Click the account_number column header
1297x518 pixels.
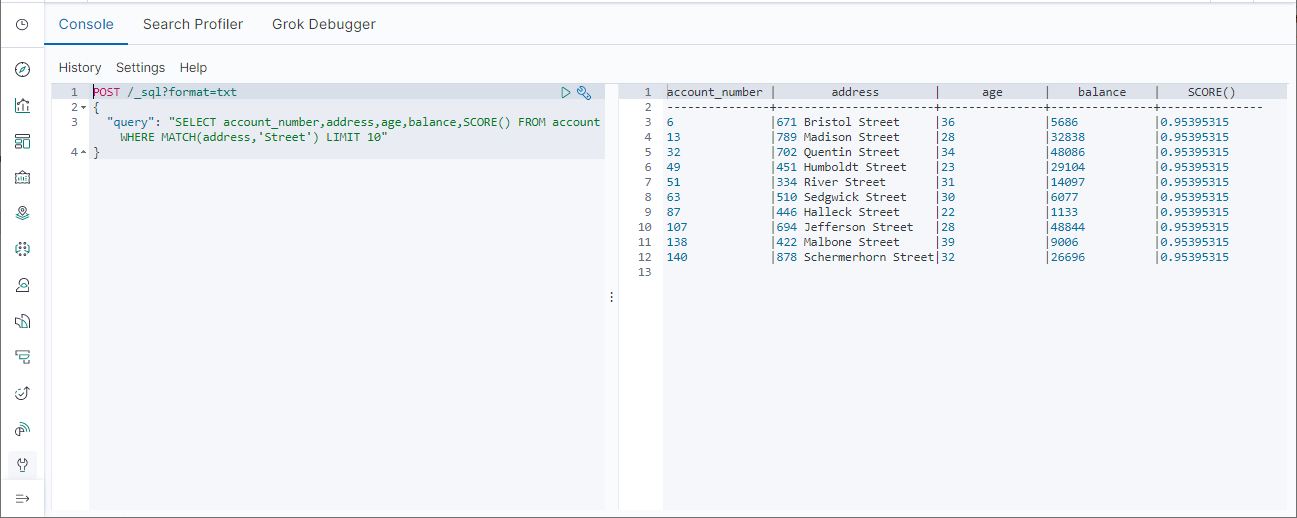click(x=715, y=92)
